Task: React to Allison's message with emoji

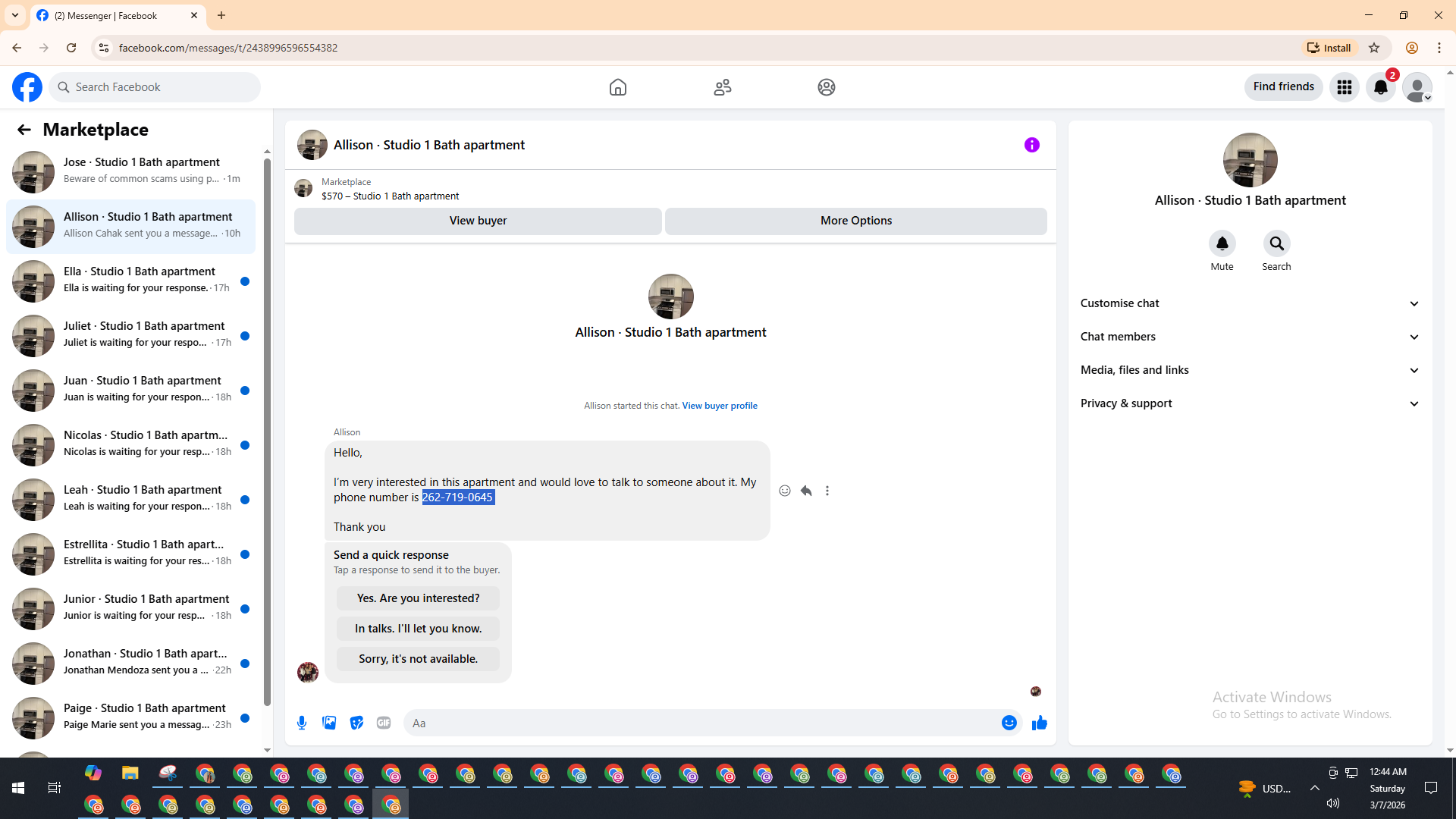Action: point(785,491)
